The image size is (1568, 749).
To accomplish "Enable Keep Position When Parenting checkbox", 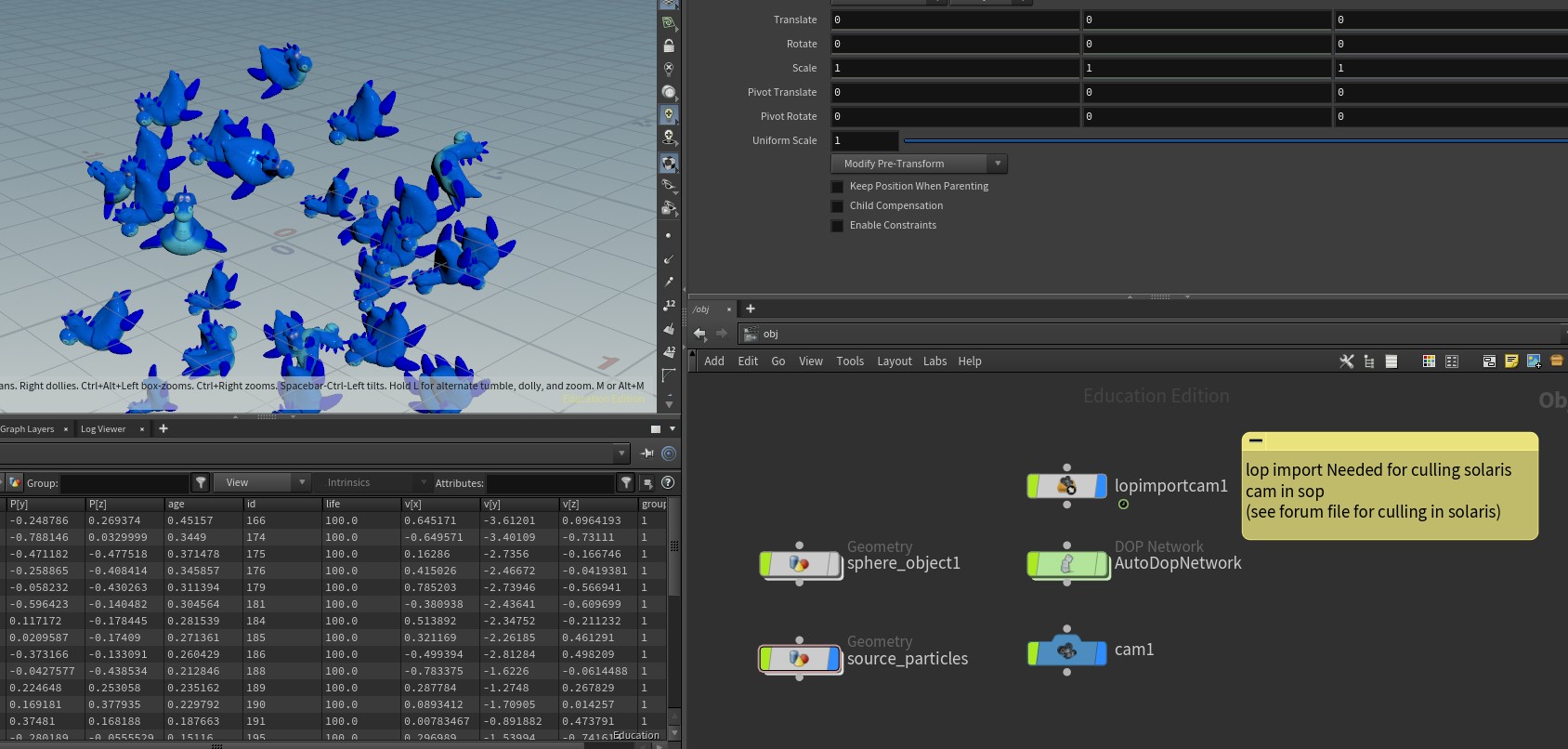I will pos(837,187).
